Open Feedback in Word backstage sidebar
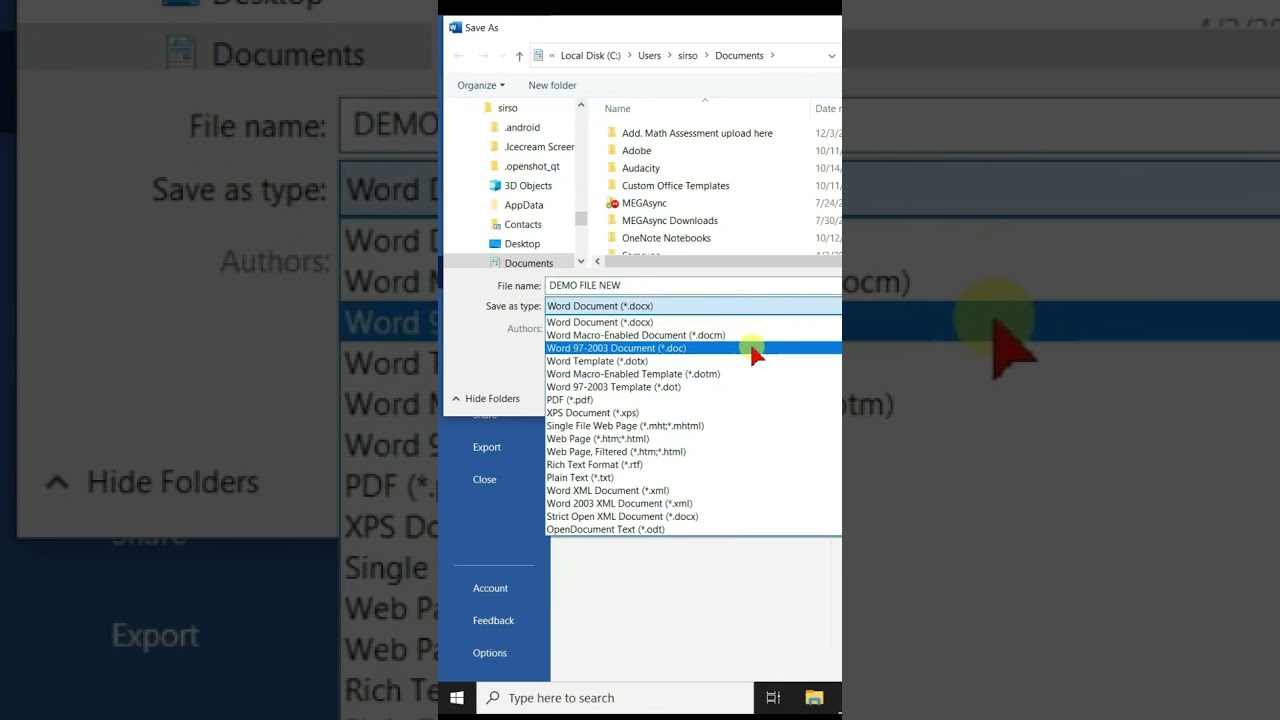The height and width of the screenshot is (720, 1280). pos(493,620)
